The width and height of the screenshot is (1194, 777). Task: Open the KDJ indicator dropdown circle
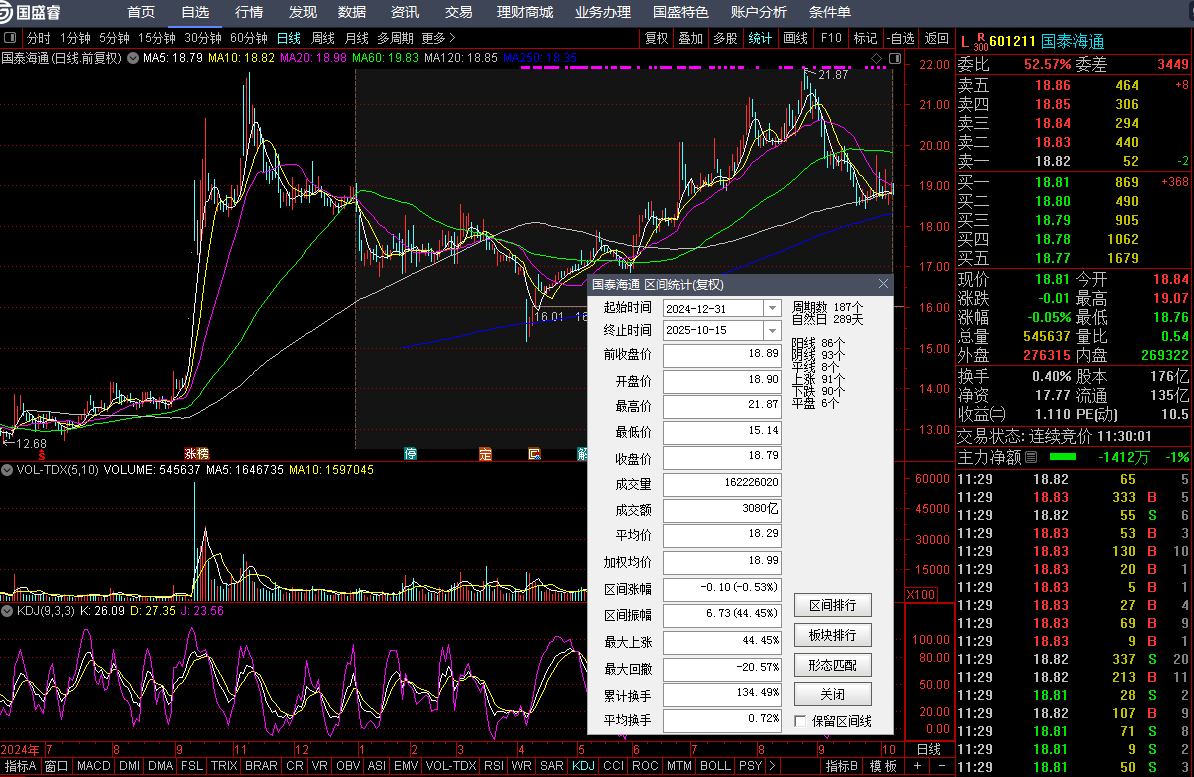coord(7,611)
